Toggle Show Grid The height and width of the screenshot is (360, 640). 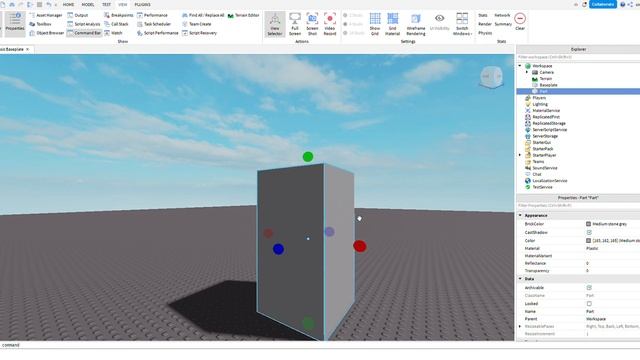pyautogui.click(x=375, y=24)
